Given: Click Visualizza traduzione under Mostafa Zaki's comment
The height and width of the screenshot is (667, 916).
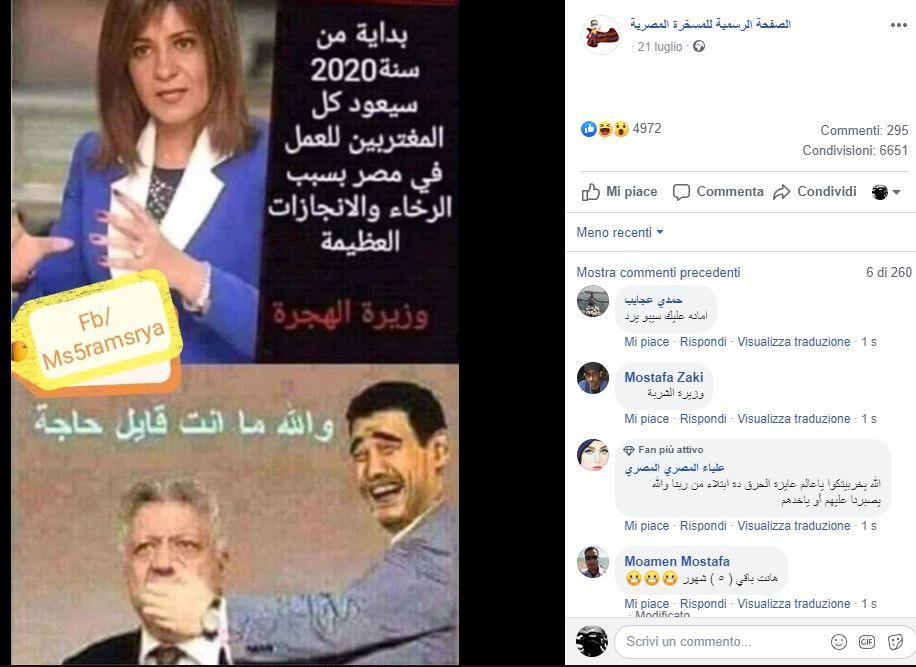Looking at the screenshot, I should tap(793, 419).
